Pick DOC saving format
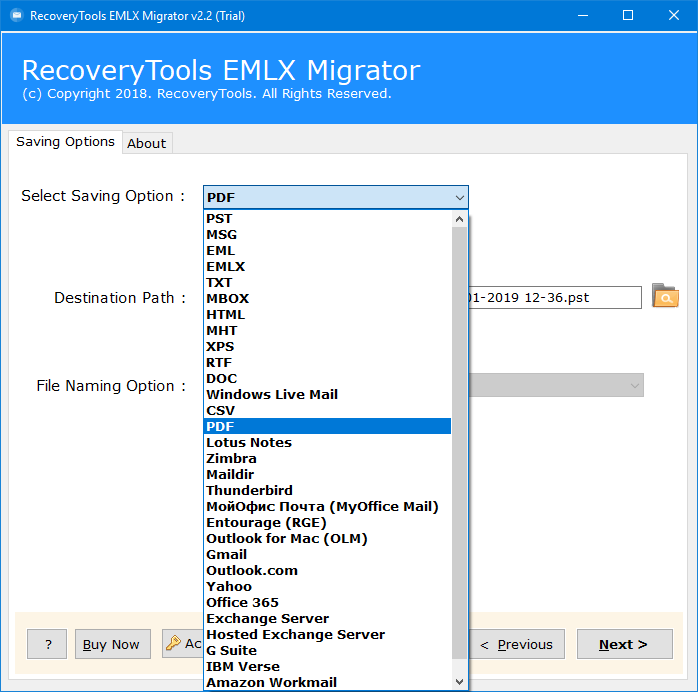698x692 pixels. 327,379
